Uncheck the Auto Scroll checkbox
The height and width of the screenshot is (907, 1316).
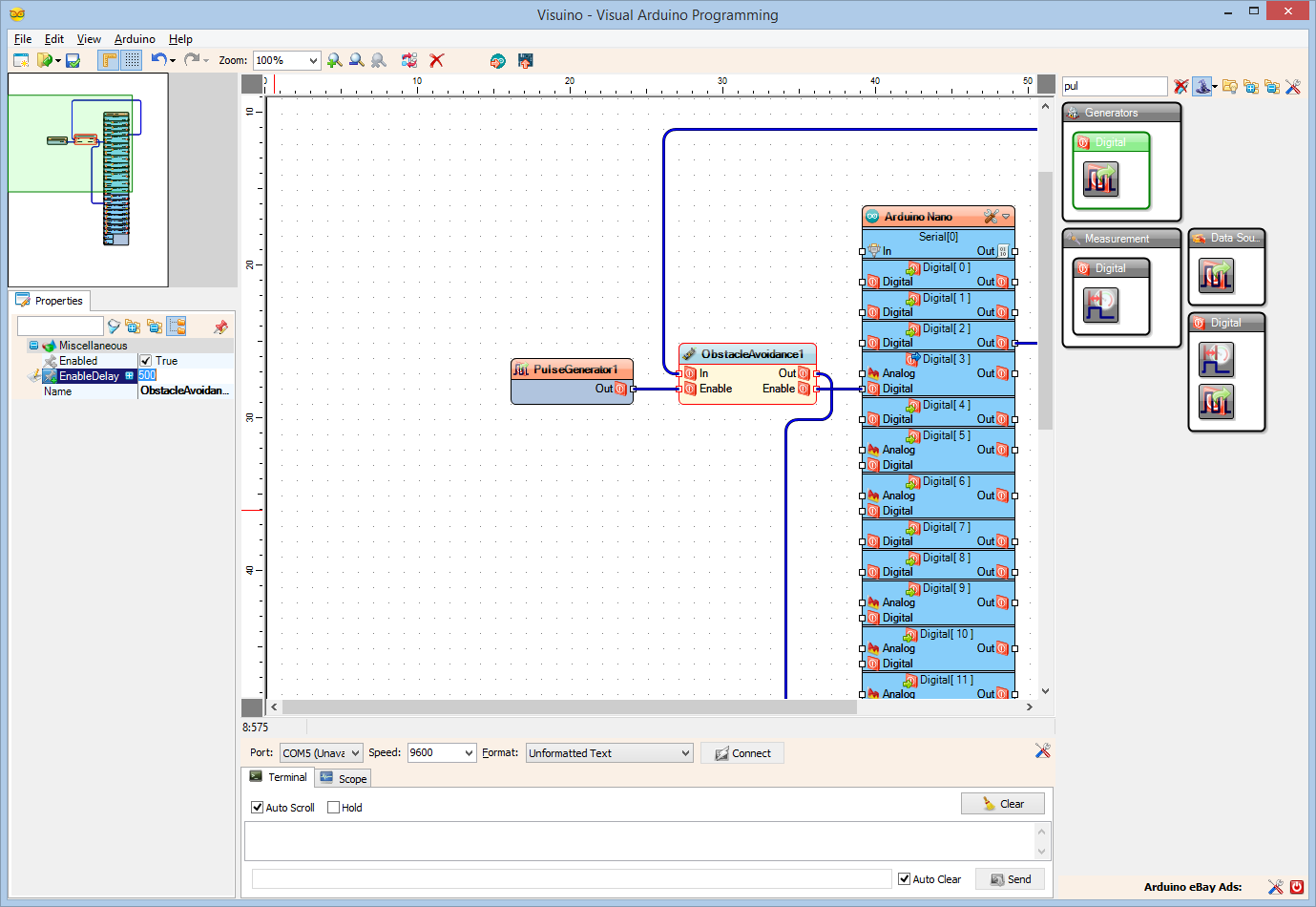click(258, 808)
